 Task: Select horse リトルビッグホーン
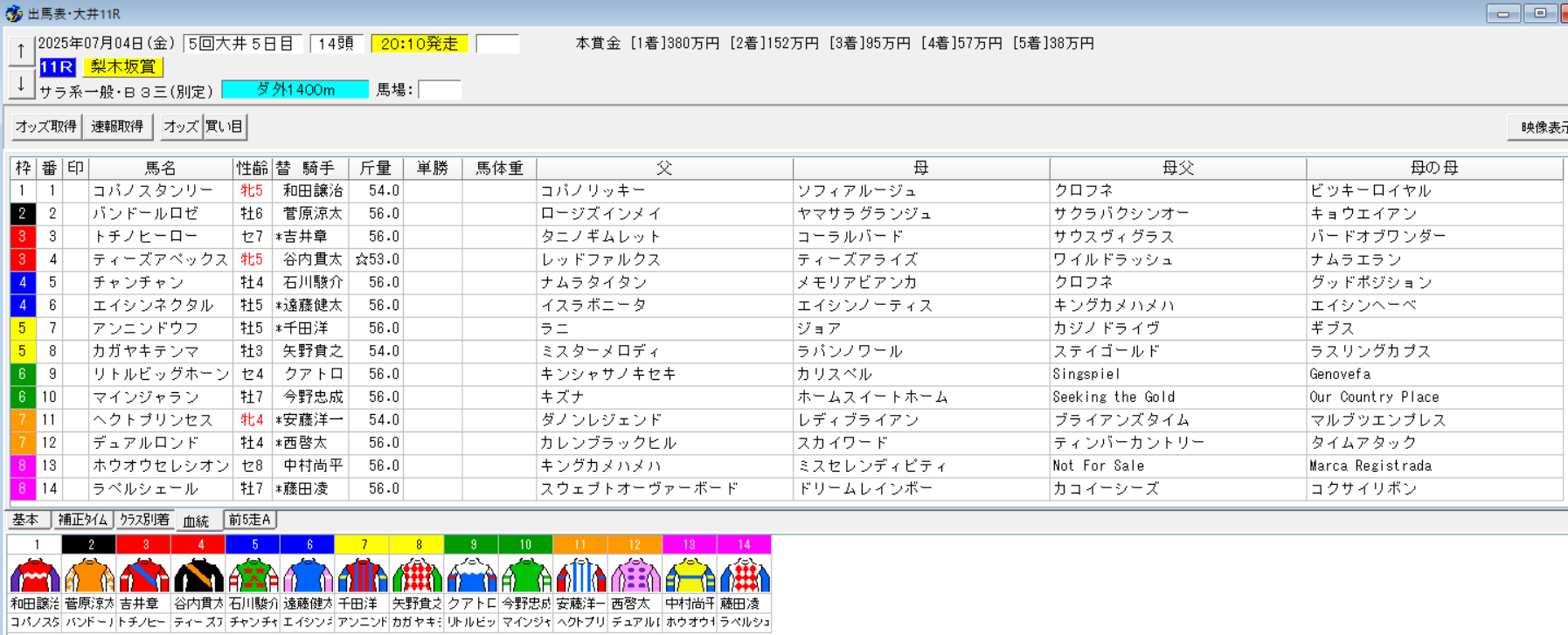click(160, 374)
